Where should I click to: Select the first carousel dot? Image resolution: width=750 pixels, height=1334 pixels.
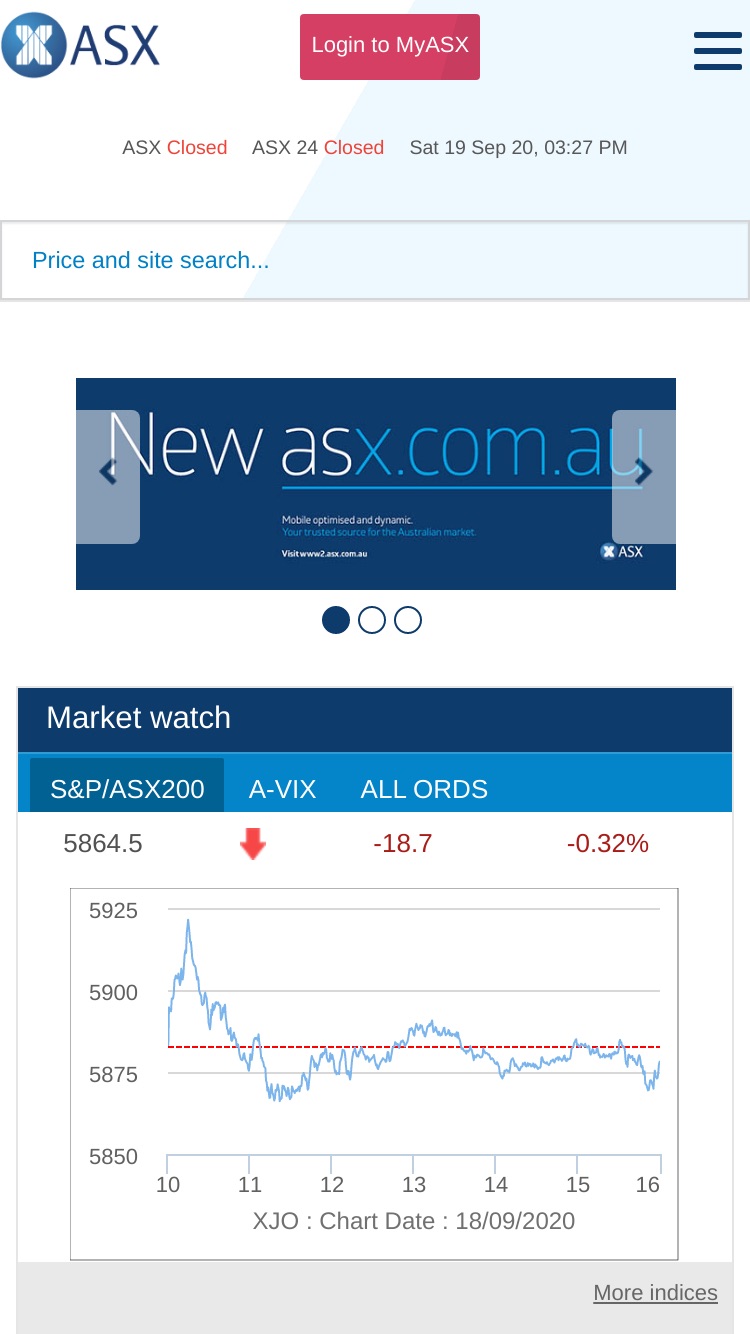pos(336,620)
